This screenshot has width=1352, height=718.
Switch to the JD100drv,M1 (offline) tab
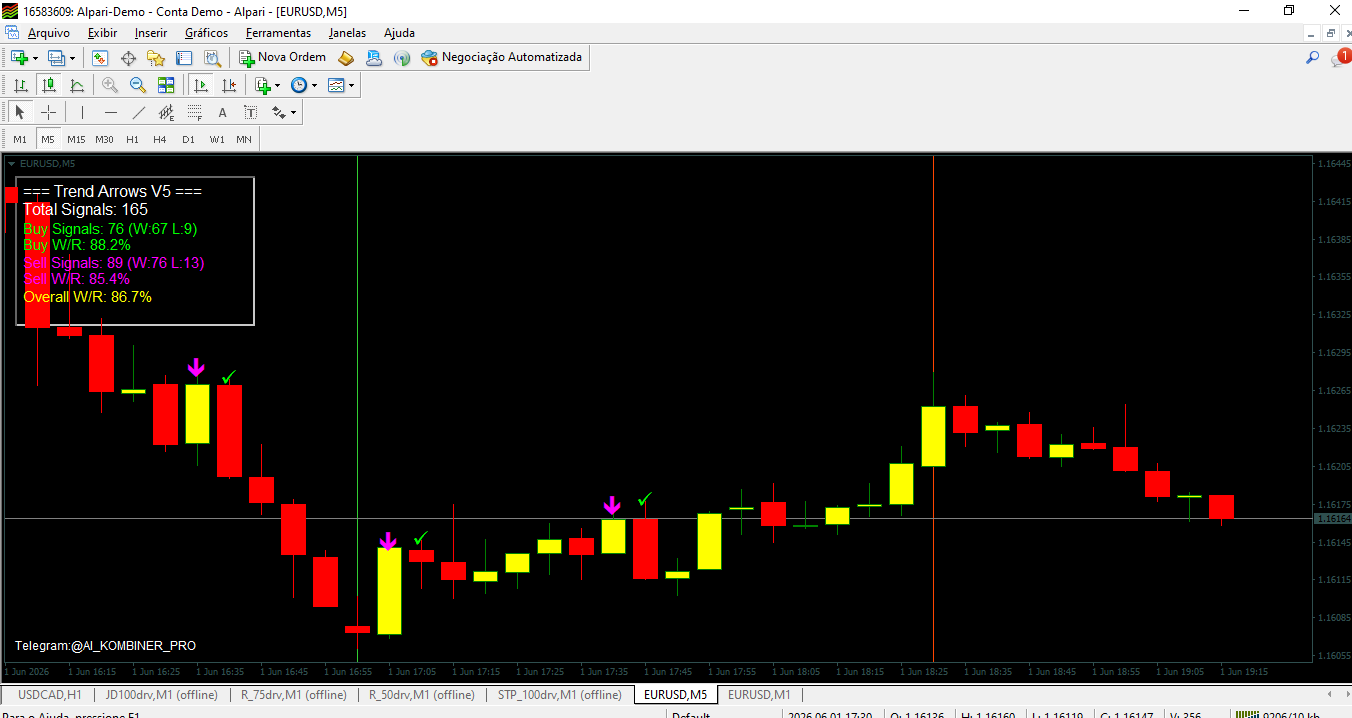pyautogui.click(x=161, y=694)
